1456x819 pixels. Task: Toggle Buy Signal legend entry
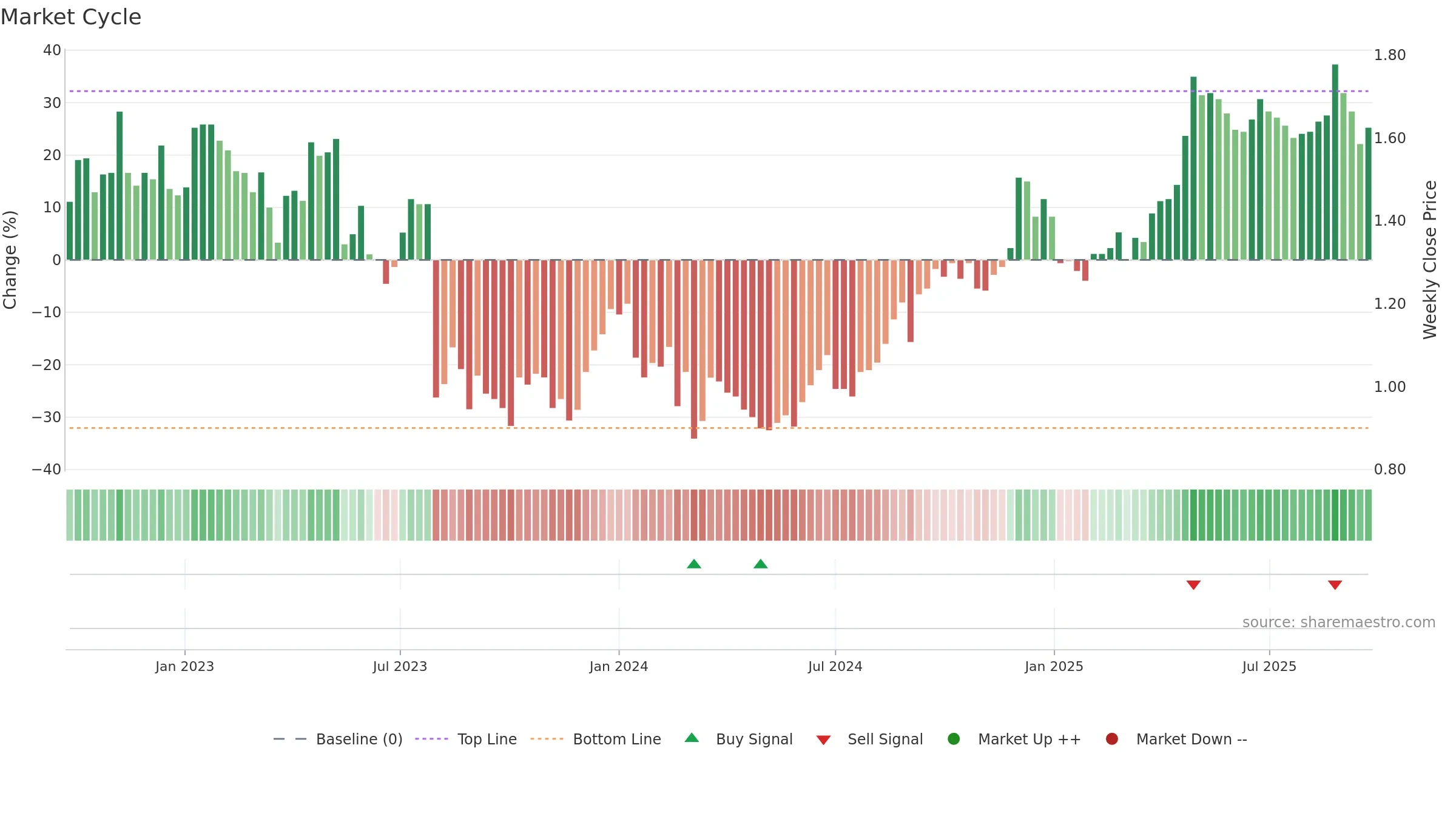pos(738,739)
